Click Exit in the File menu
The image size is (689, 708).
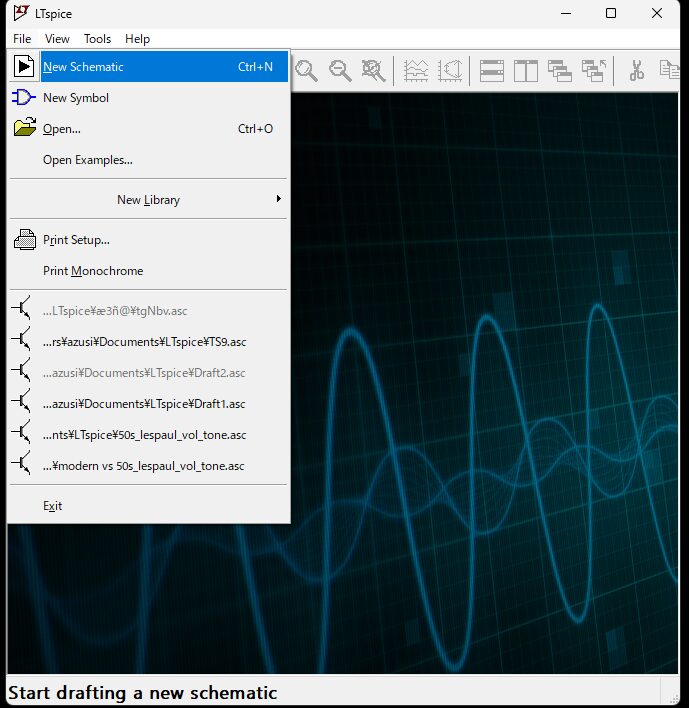click(52, 506)
